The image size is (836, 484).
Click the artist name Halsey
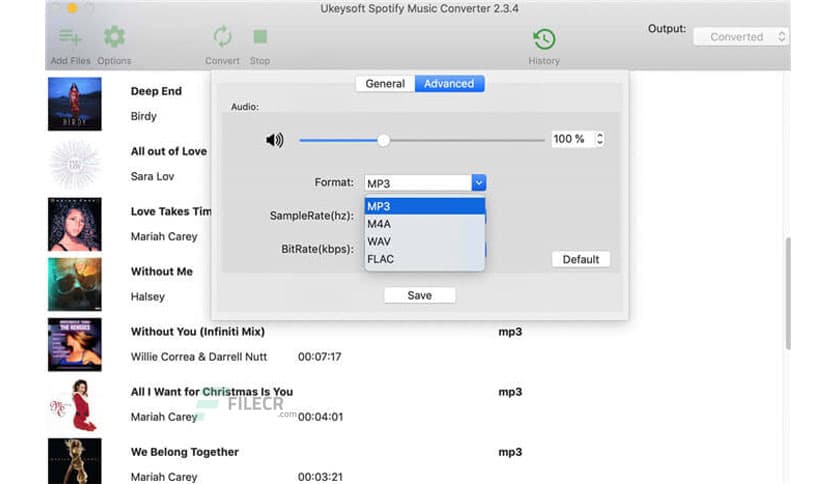pos(148,297)
